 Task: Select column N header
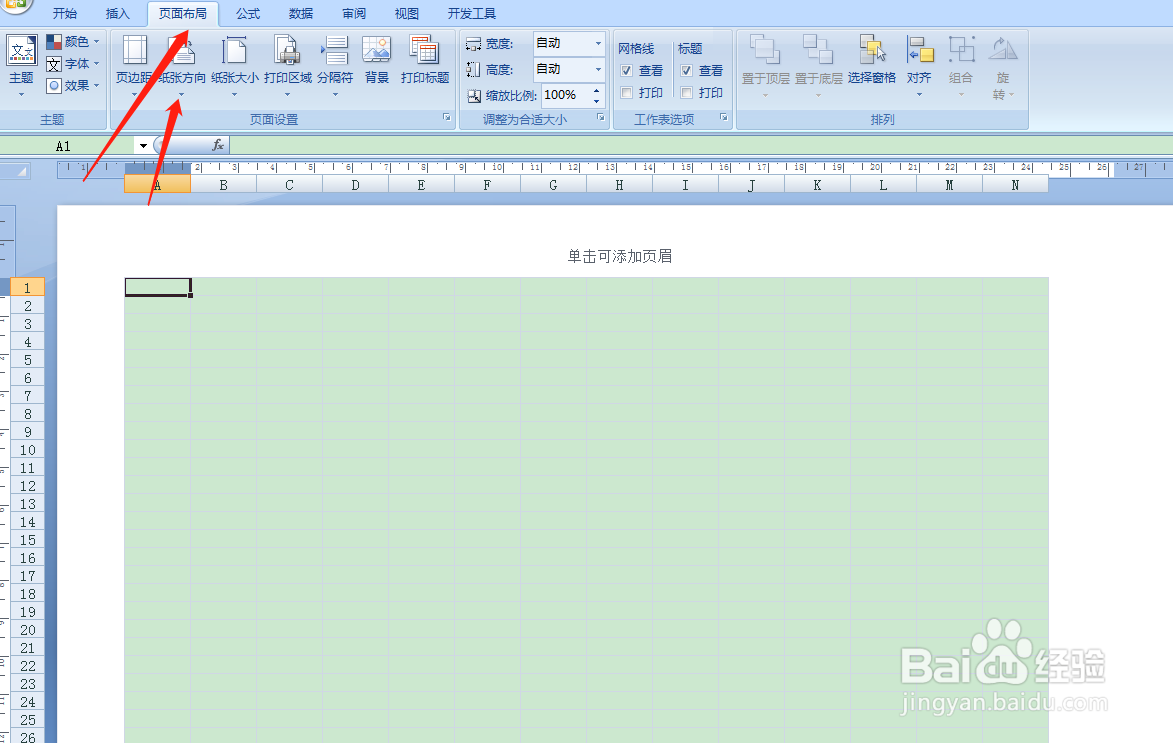(x=1015, y=185)
